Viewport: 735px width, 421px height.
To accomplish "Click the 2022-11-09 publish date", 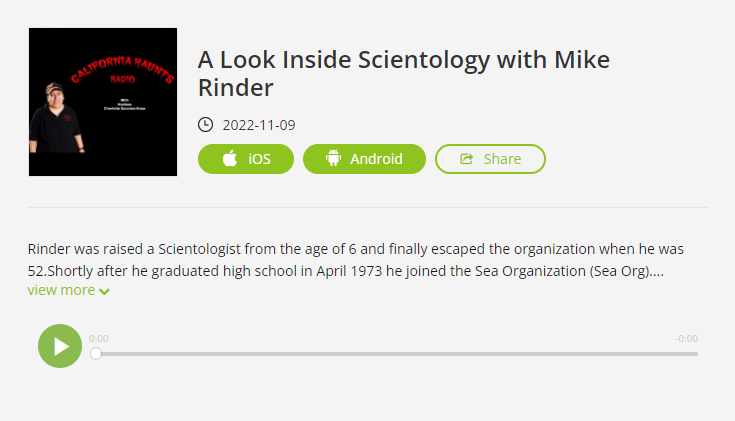I will (258, 125).
